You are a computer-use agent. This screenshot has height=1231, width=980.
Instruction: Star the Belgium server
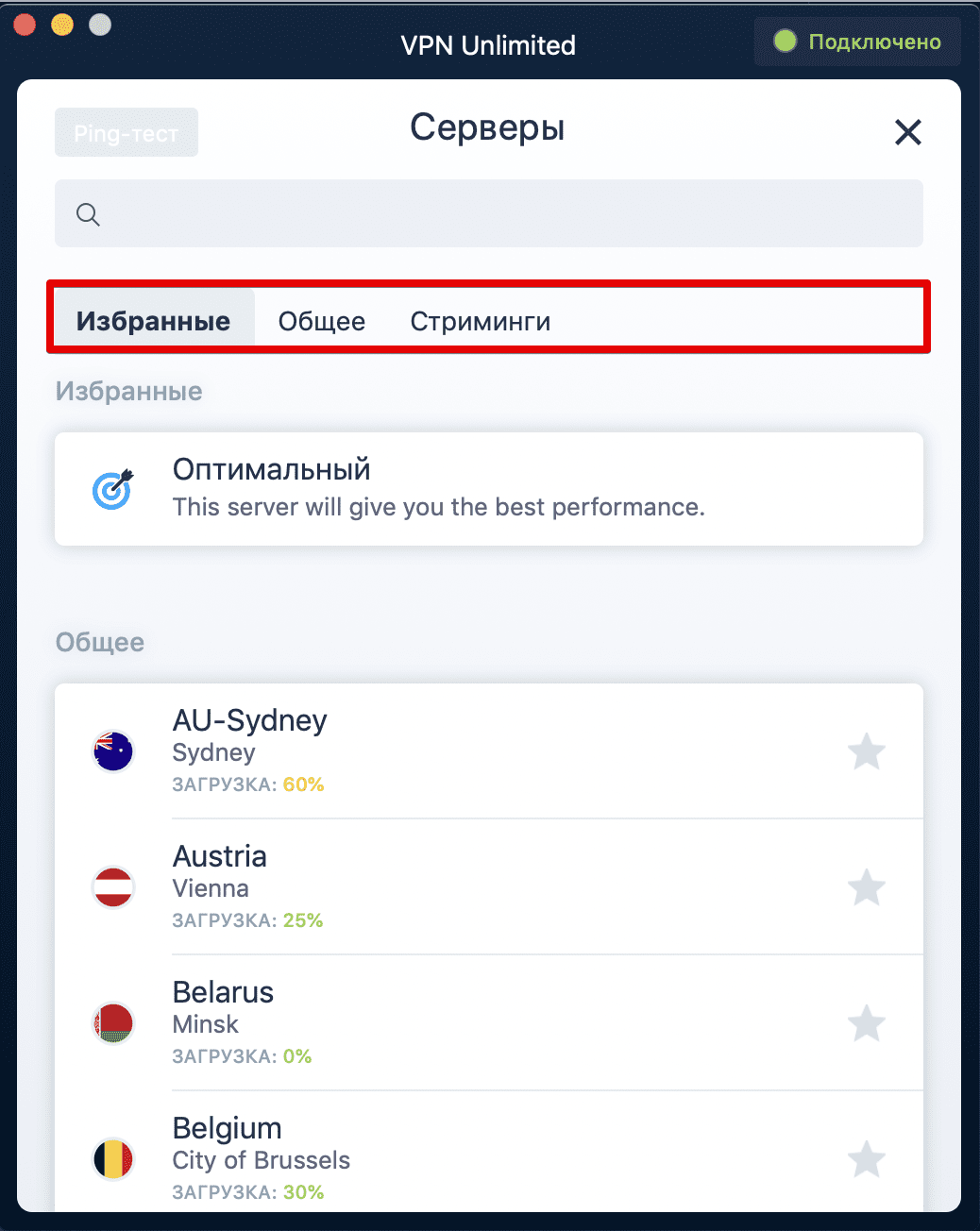pos(866,1159)
